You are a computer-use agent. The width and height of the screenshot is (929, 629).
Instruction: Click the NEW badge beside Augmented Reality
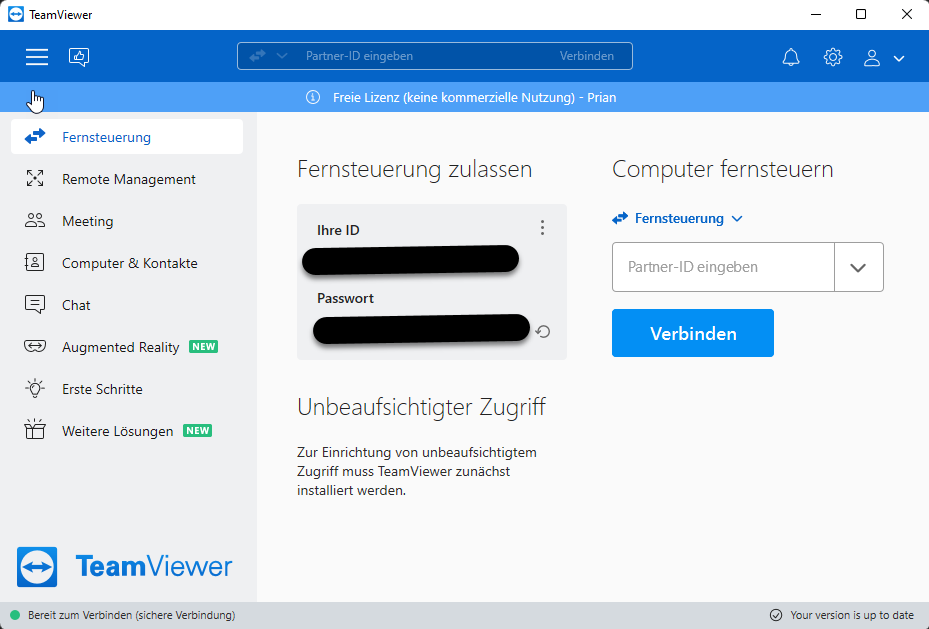tap(204, 346)
